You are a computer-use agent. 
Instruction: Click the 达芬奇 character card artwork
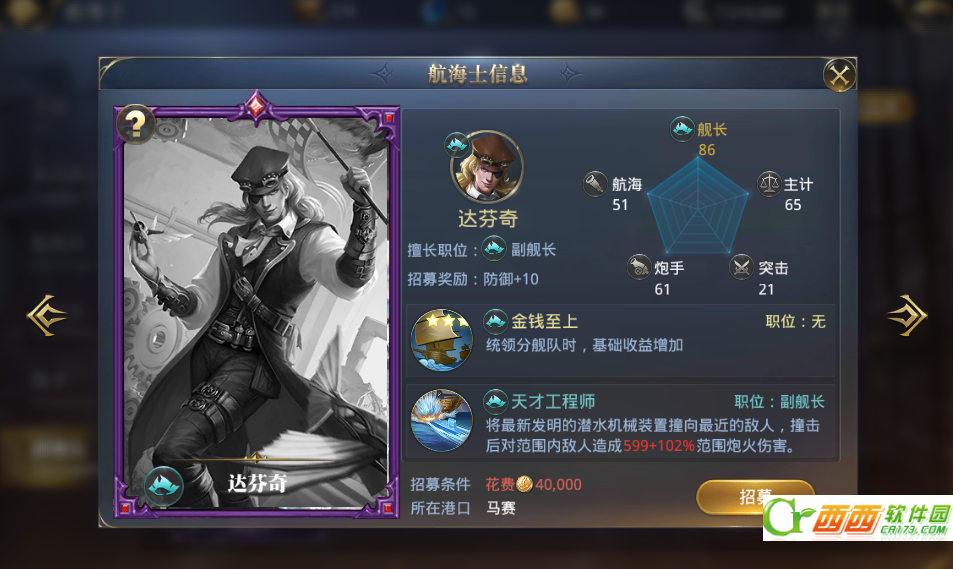(256, 312)
